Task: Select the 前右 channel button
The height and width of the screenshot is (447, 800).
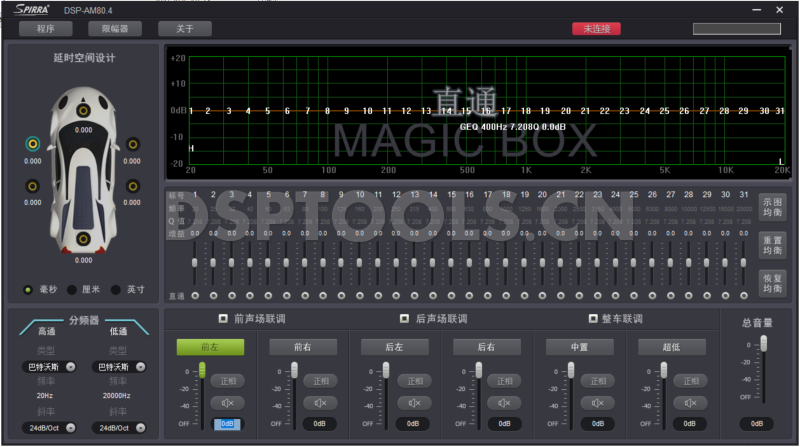Action: tap(303, 347)
